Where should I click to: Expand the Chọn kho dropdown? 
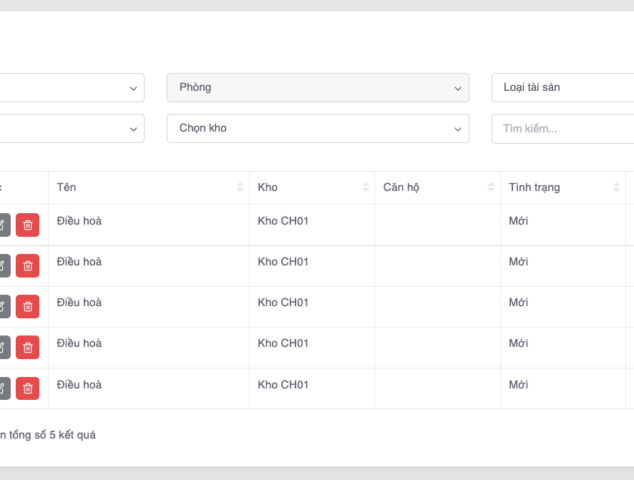317,128
